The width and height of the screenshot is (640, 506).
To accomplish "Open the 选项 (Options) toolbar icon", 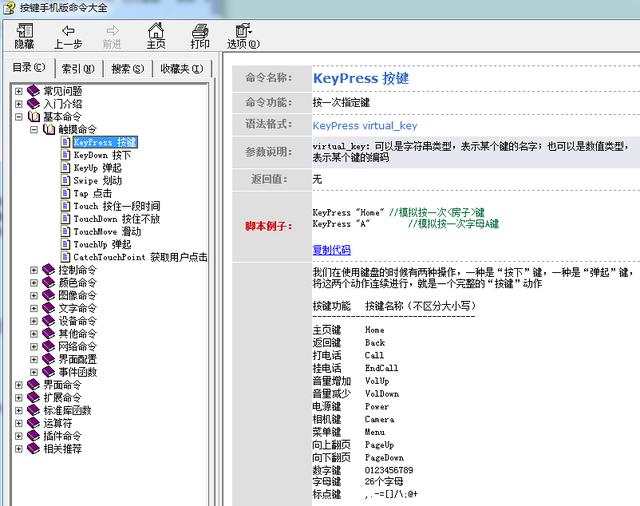I will point(244,31).
